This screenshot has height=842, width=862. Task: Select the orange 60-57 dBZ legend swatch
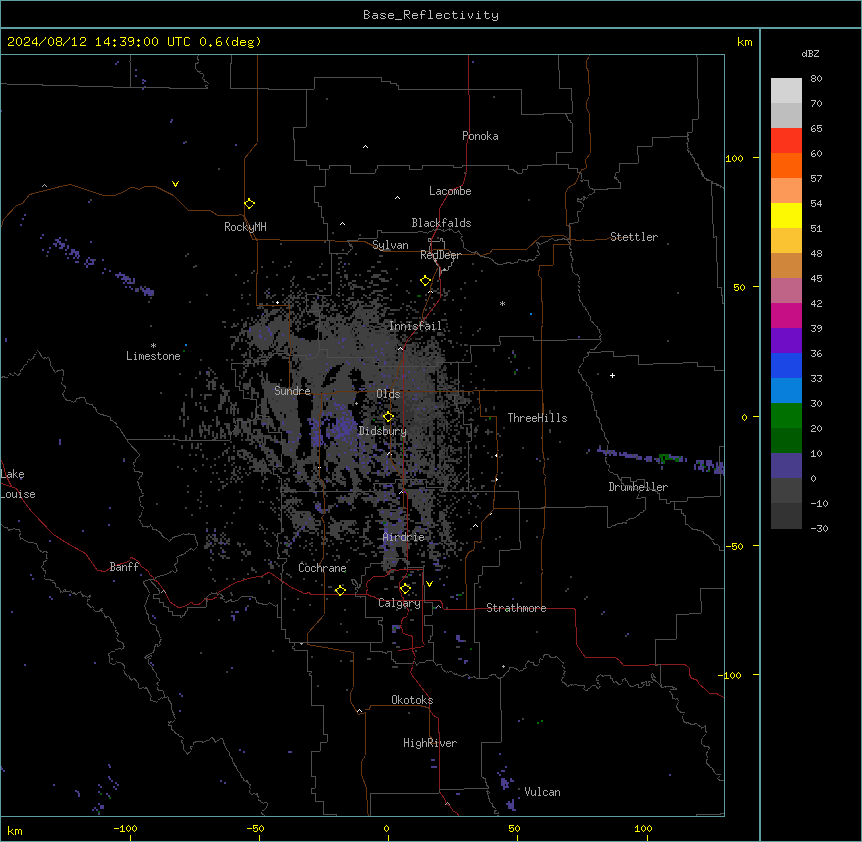pos(786,165)
